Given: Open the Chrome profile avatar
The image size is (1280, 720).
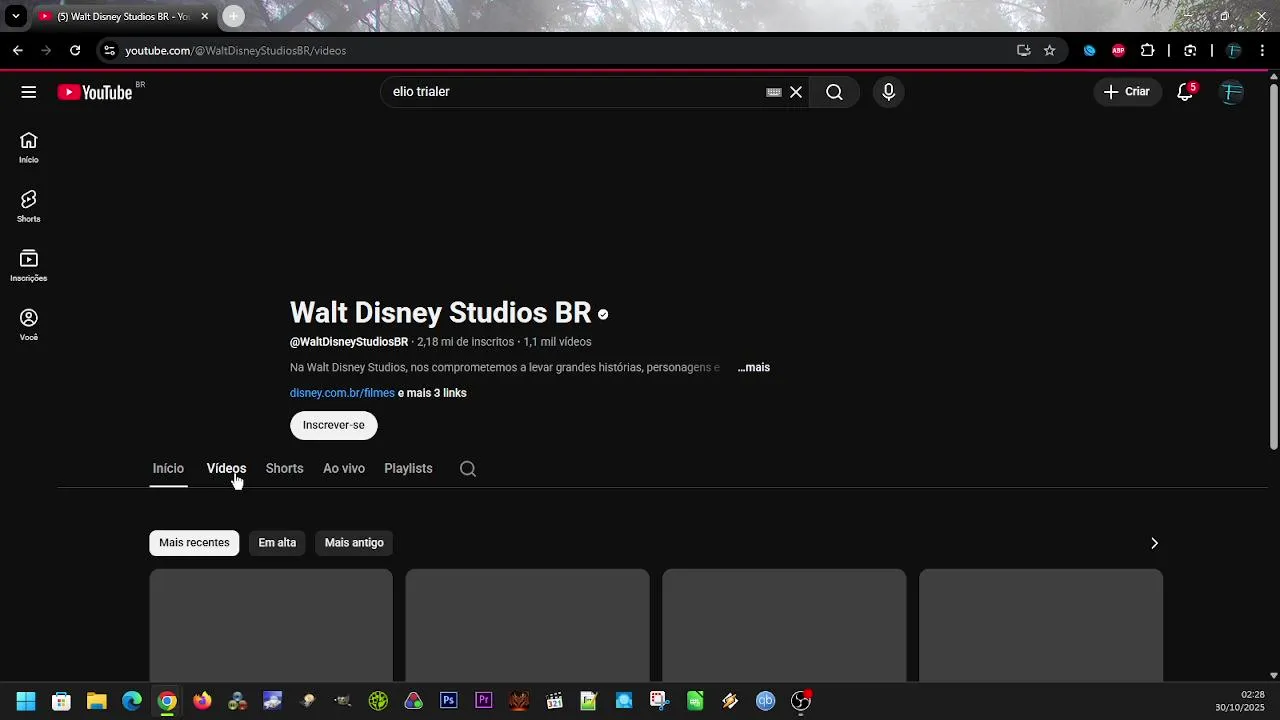Looking at the screenshot, I should tap(1233, 50).
